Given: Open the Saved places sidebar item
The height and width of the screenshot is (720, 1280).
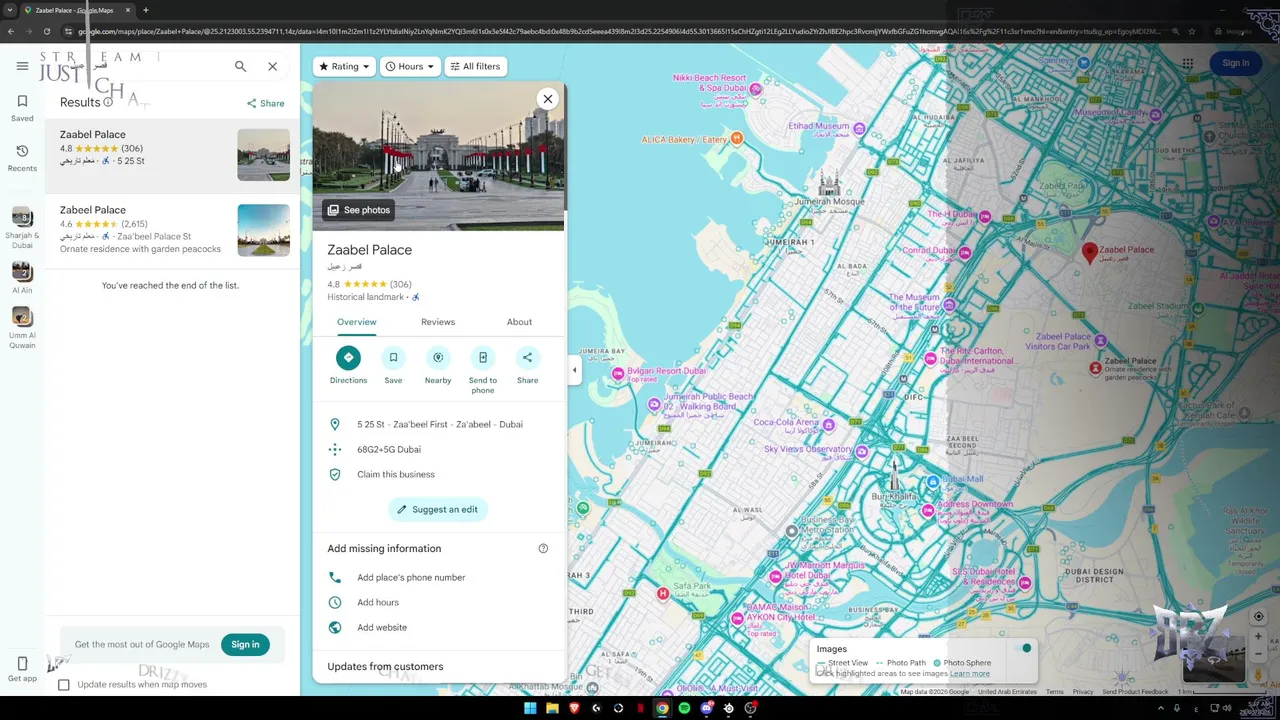Looking at the screenshot, I should pyautogui.click(x=22, y=108).
